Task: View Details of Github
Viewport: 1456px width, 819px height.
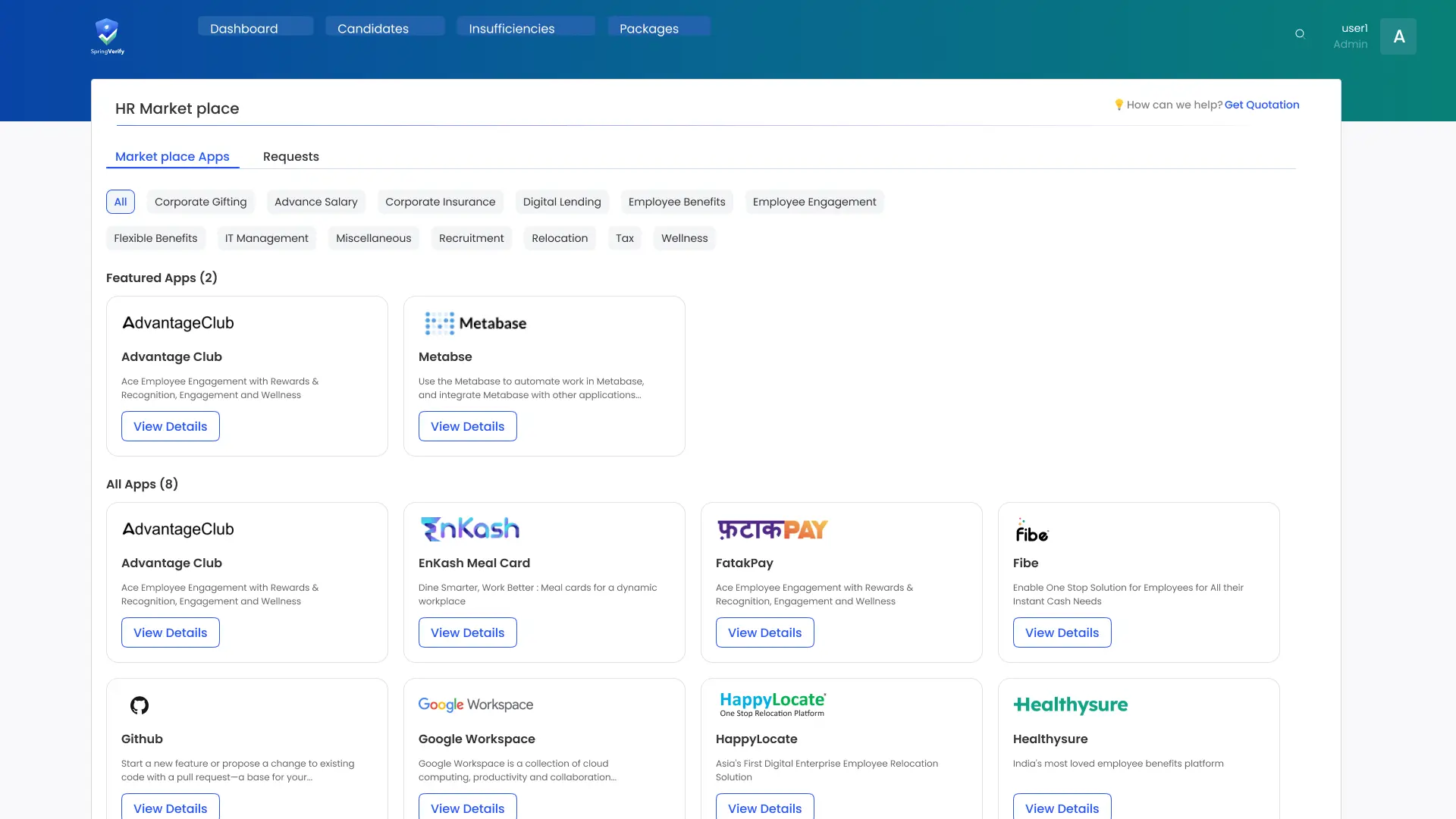Action: pos(171,807)
